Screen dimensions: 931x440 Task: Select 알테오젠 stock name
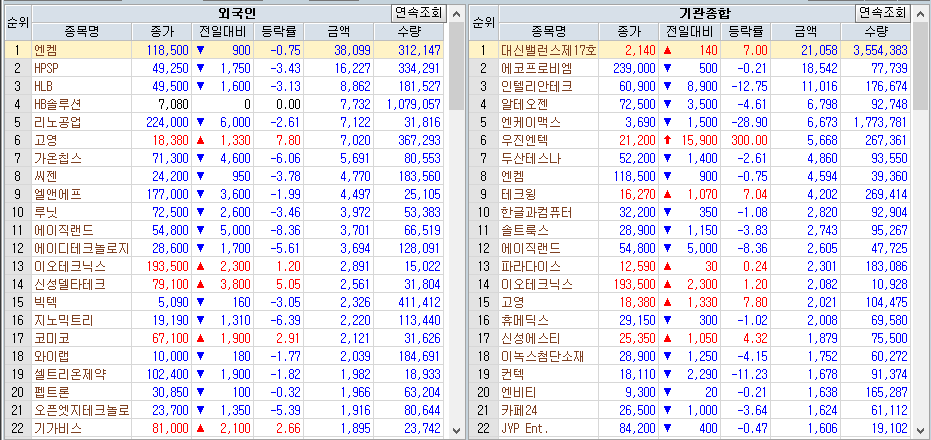point(524,105)
